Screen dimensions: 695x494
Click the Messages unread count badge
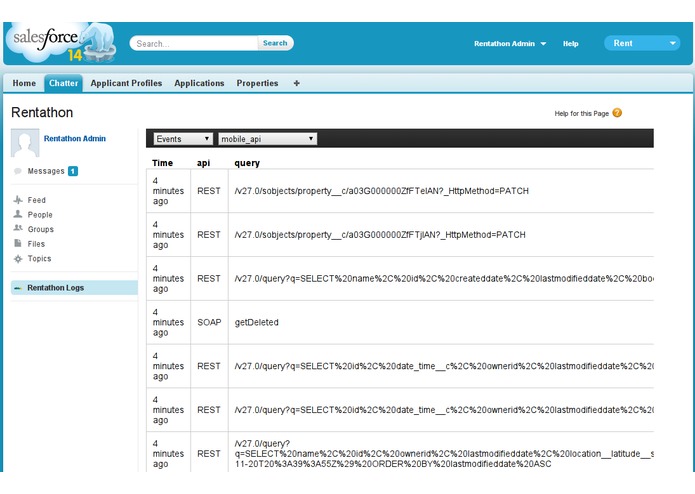(73, 171)
